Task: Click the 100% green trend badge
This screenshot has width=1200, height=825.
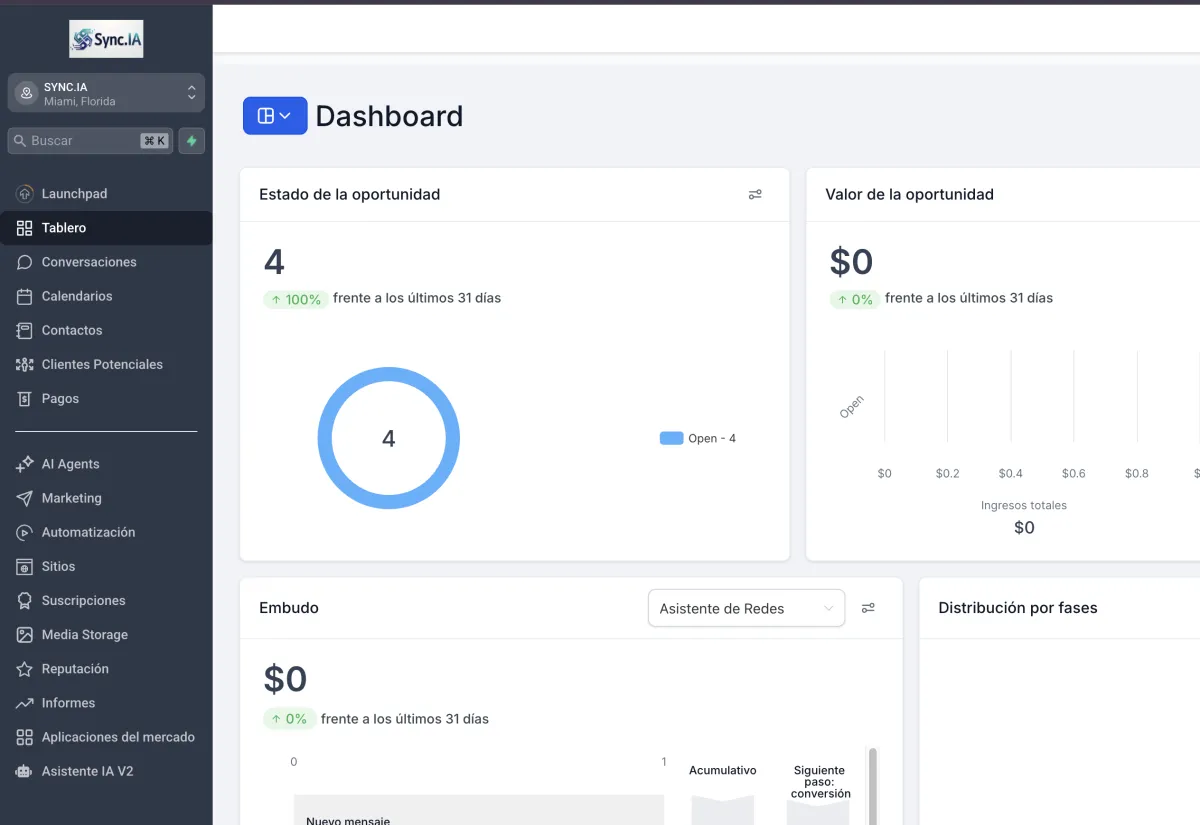Action: pos(296,299)
